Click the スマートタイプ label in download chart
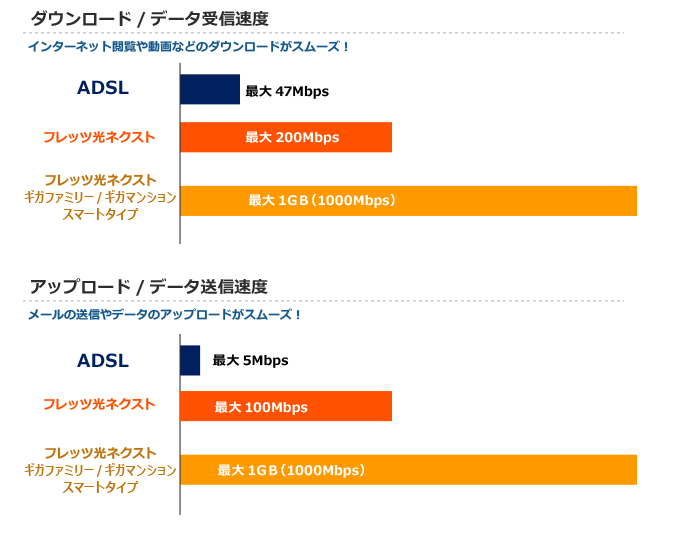 pyautogui.click(x=100, y=214)
